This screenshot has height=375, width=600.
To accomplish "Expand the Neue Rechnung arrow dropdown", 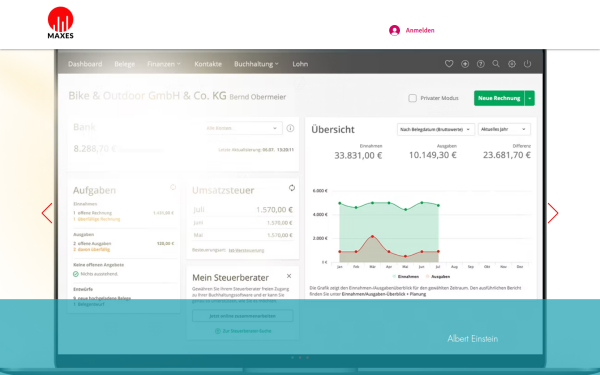I will point(530,98).
